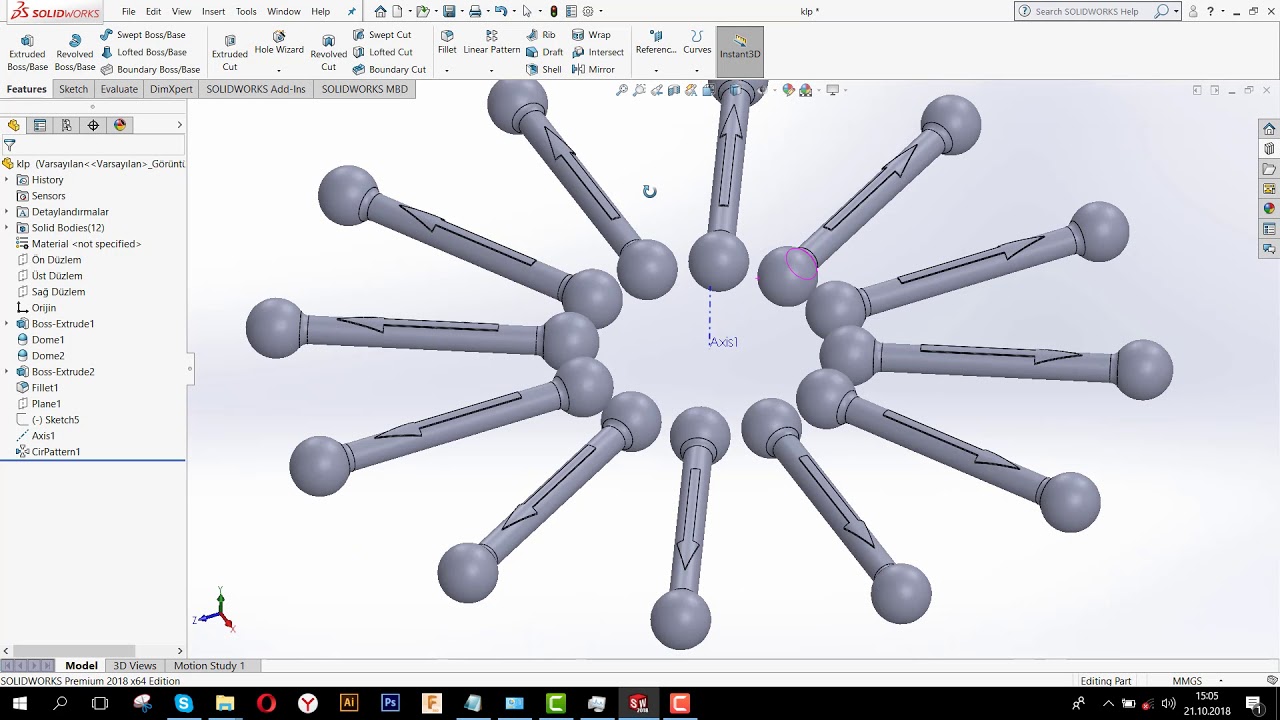Image resolution: width=1280 pixels, height=720 pixels.
Task: Select the Wrap tool
Action: (591, 35)
